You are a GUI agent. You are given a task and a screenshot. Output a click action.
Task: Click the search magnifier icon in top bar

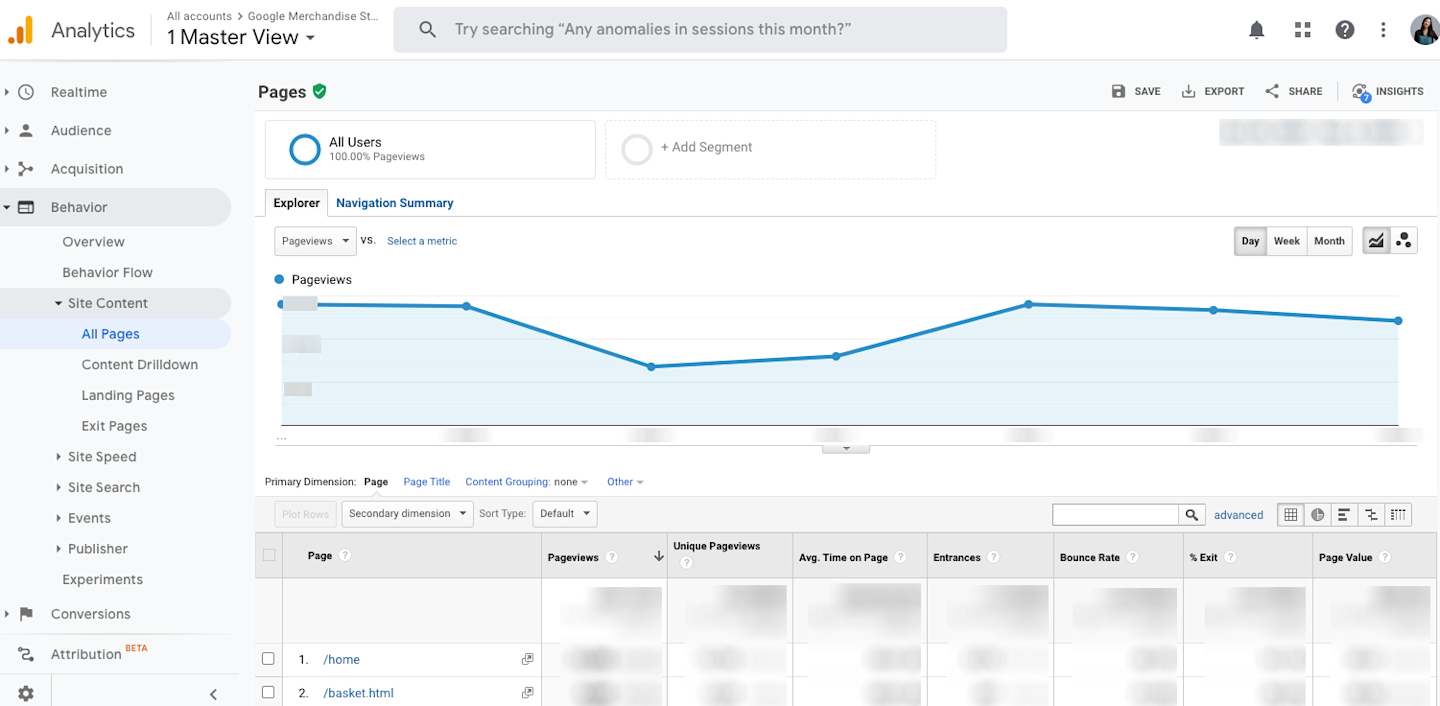click(x=427, y=30)
